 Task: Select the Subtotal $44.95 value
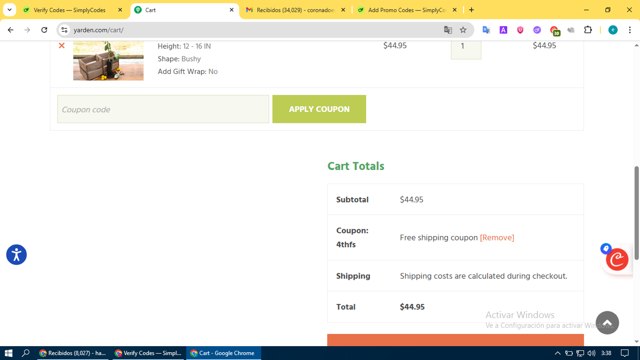pyautogui.click(x=411, y=200)
